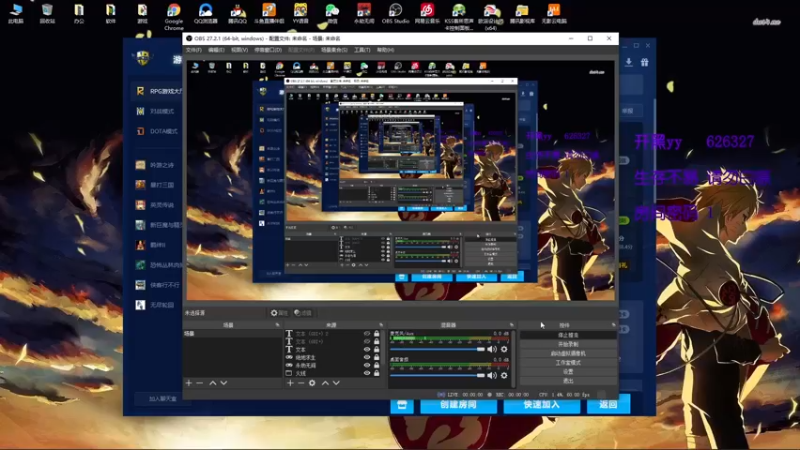Toggle the lock on 绝地求生 source

tap(377, 358)
